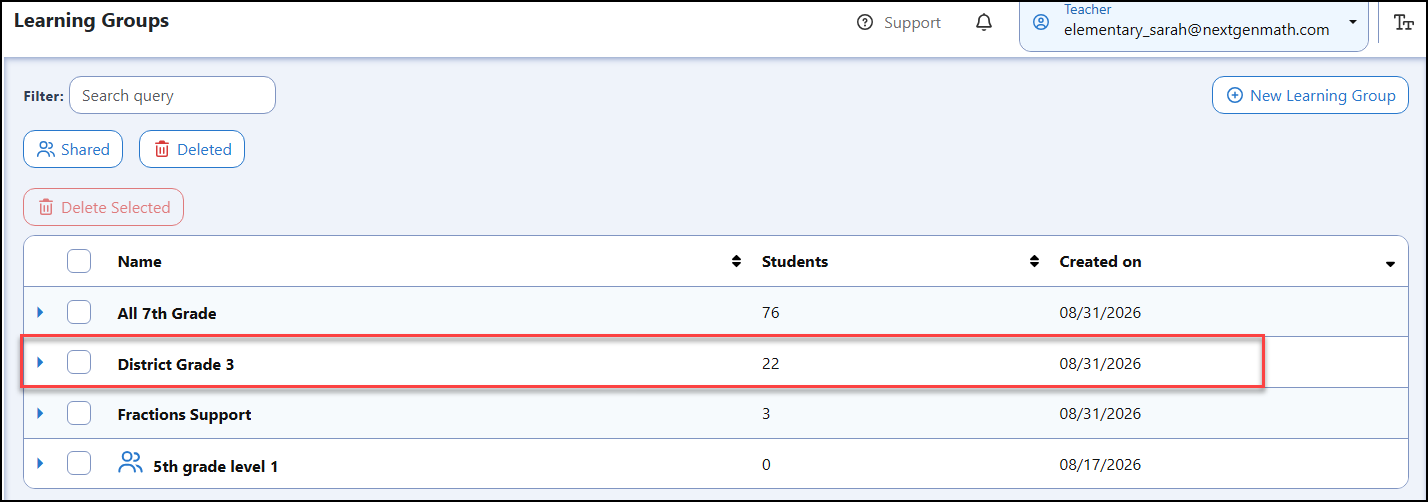Click the Support question mark icon
Screen dimensions: 1428x502
pyautogui.click(x=865, y=22)
